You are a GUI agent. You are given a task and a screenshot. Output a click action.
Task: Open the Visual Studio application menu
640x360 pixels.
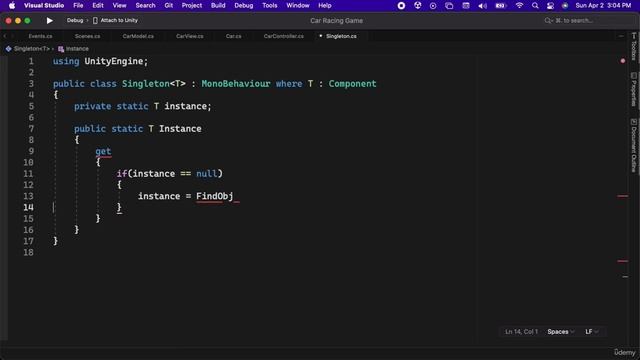(x=44, y=5)
